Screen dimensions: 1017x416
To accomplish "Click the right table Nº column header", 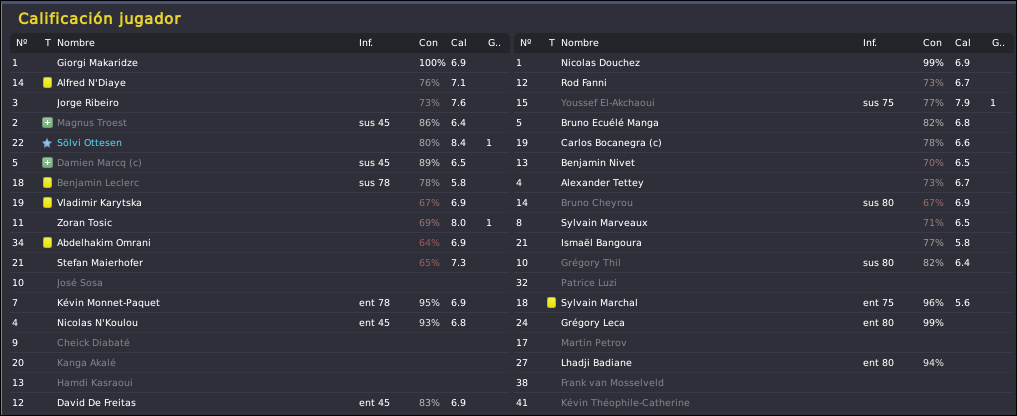I will 521,43.
